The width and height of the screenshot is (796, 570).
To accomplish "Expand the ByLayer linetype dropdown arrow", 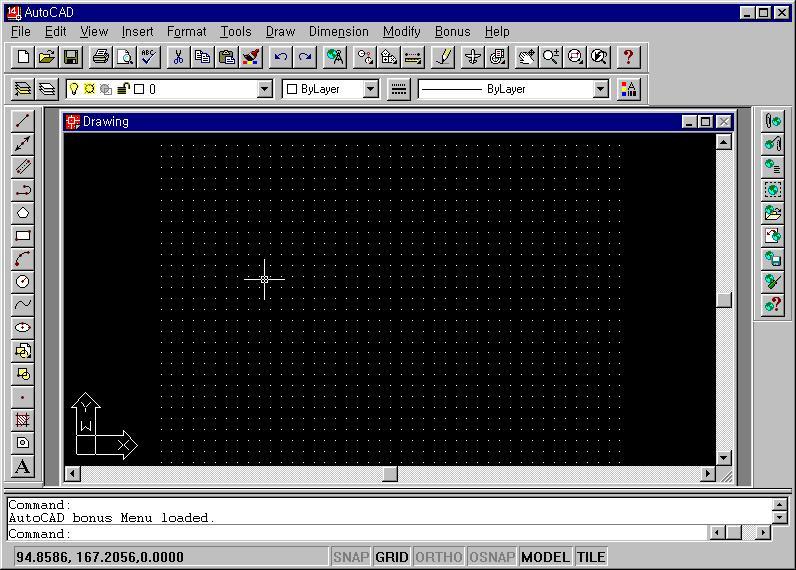I will pos(601,89).
